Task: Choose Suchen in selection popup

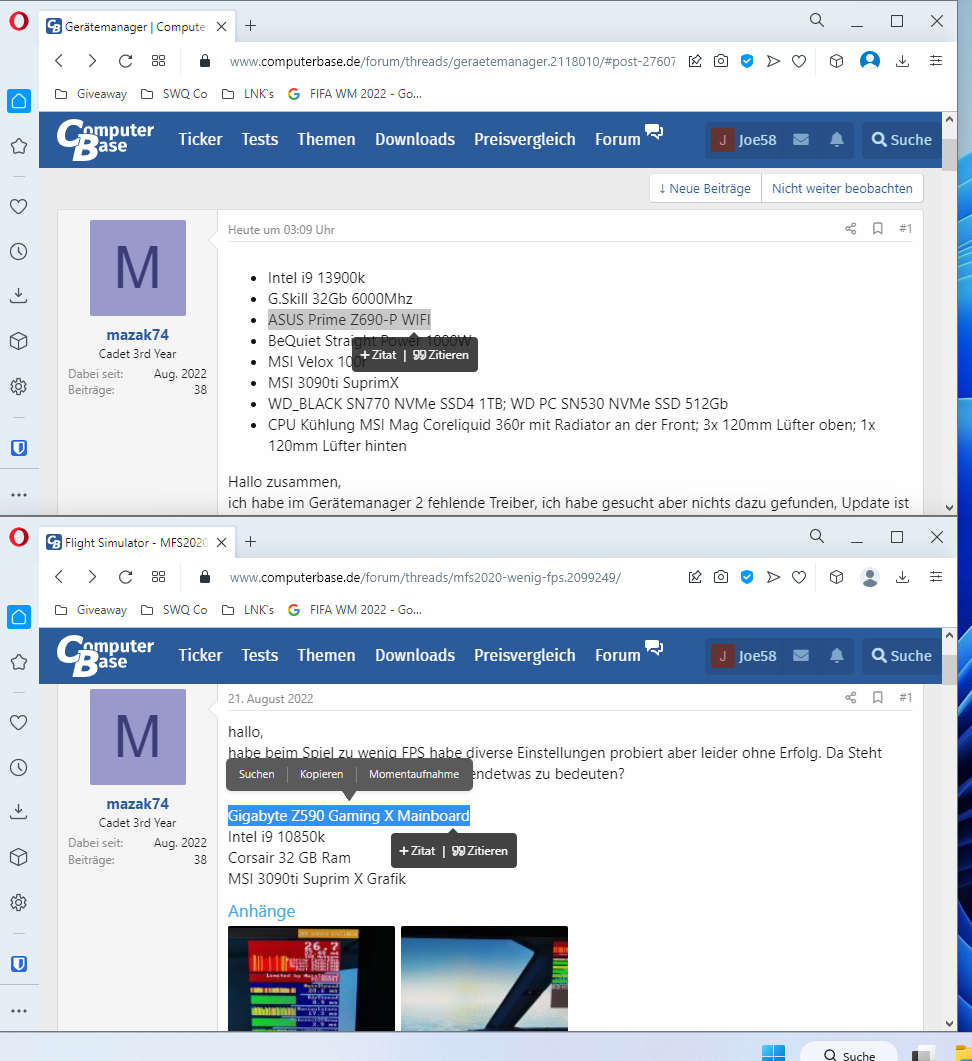Action: click(257, 774)
